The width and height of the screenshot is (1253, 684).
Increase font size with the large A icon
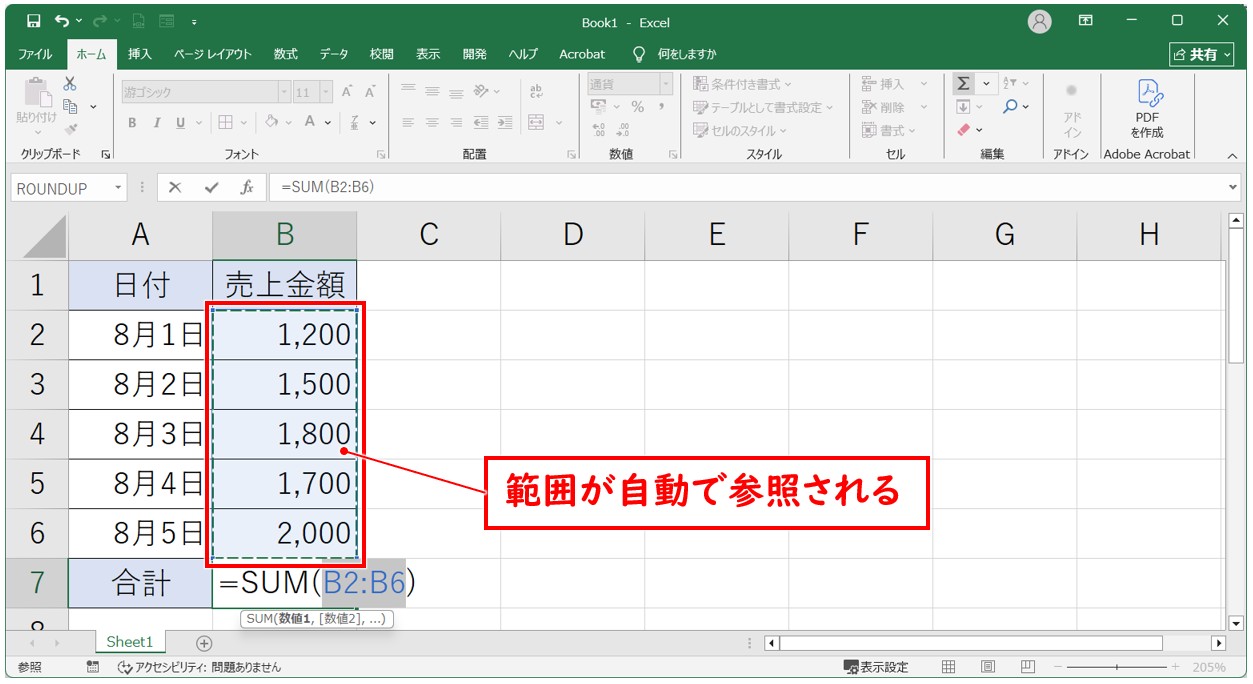(347, 92)
